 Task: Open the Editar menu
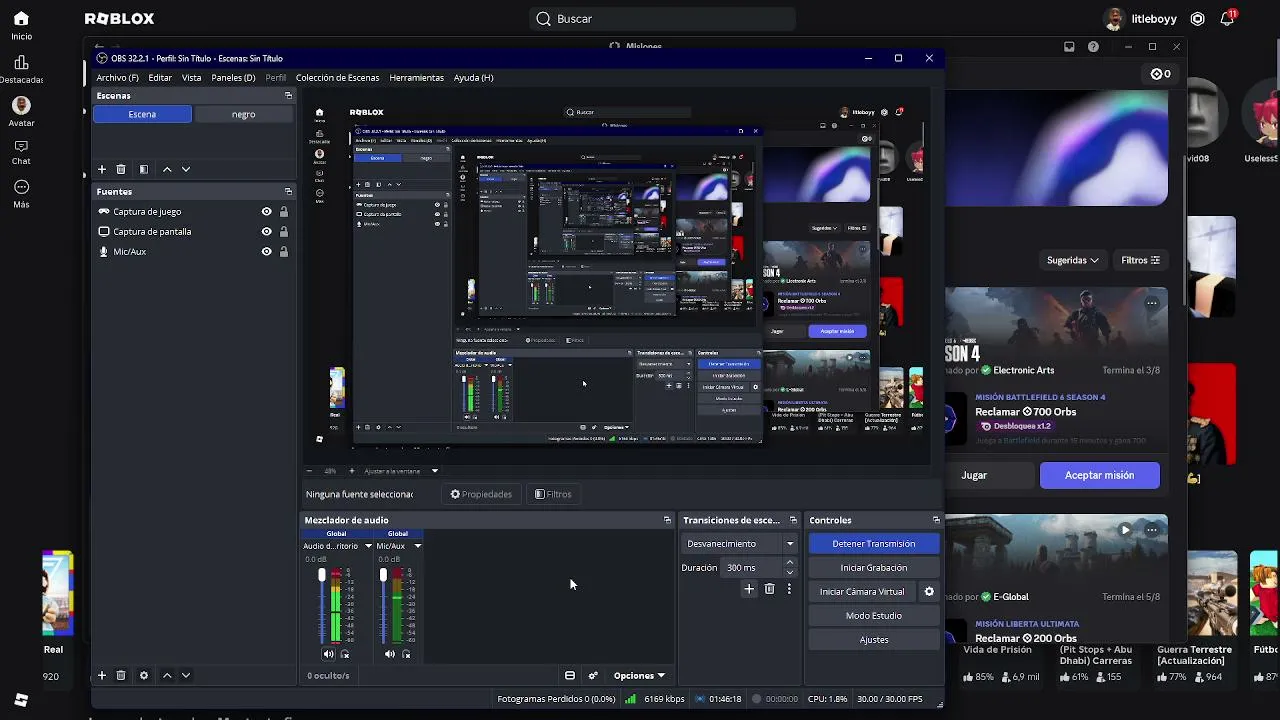(160, 78)
